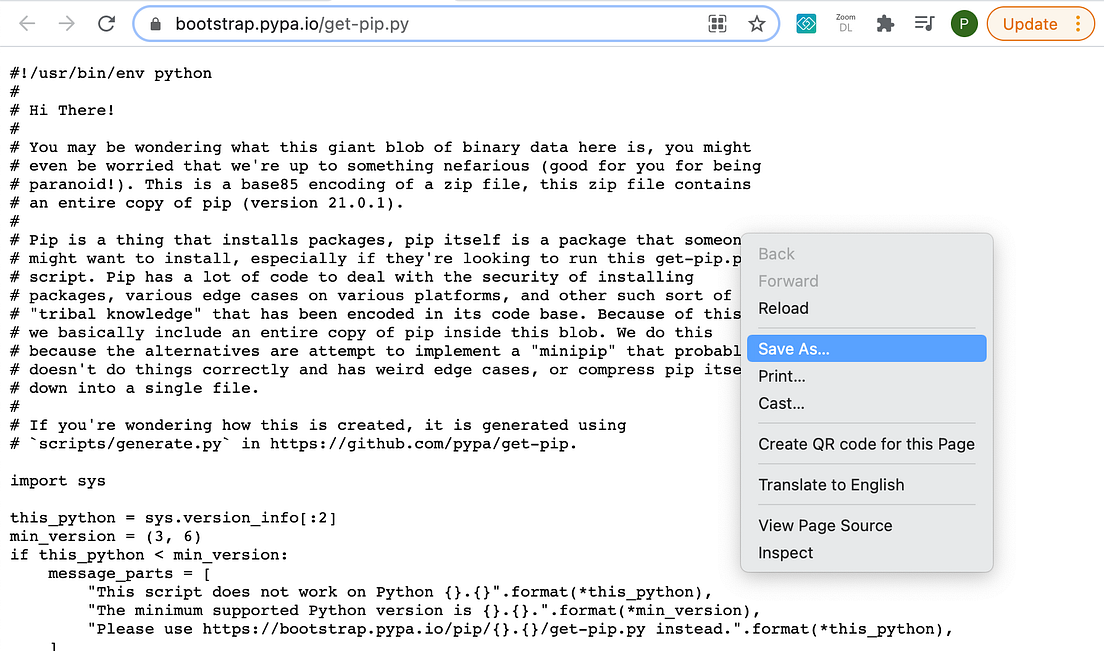
Task: Click the line '# we basically include an entire copy'
Action: (361, 333)
